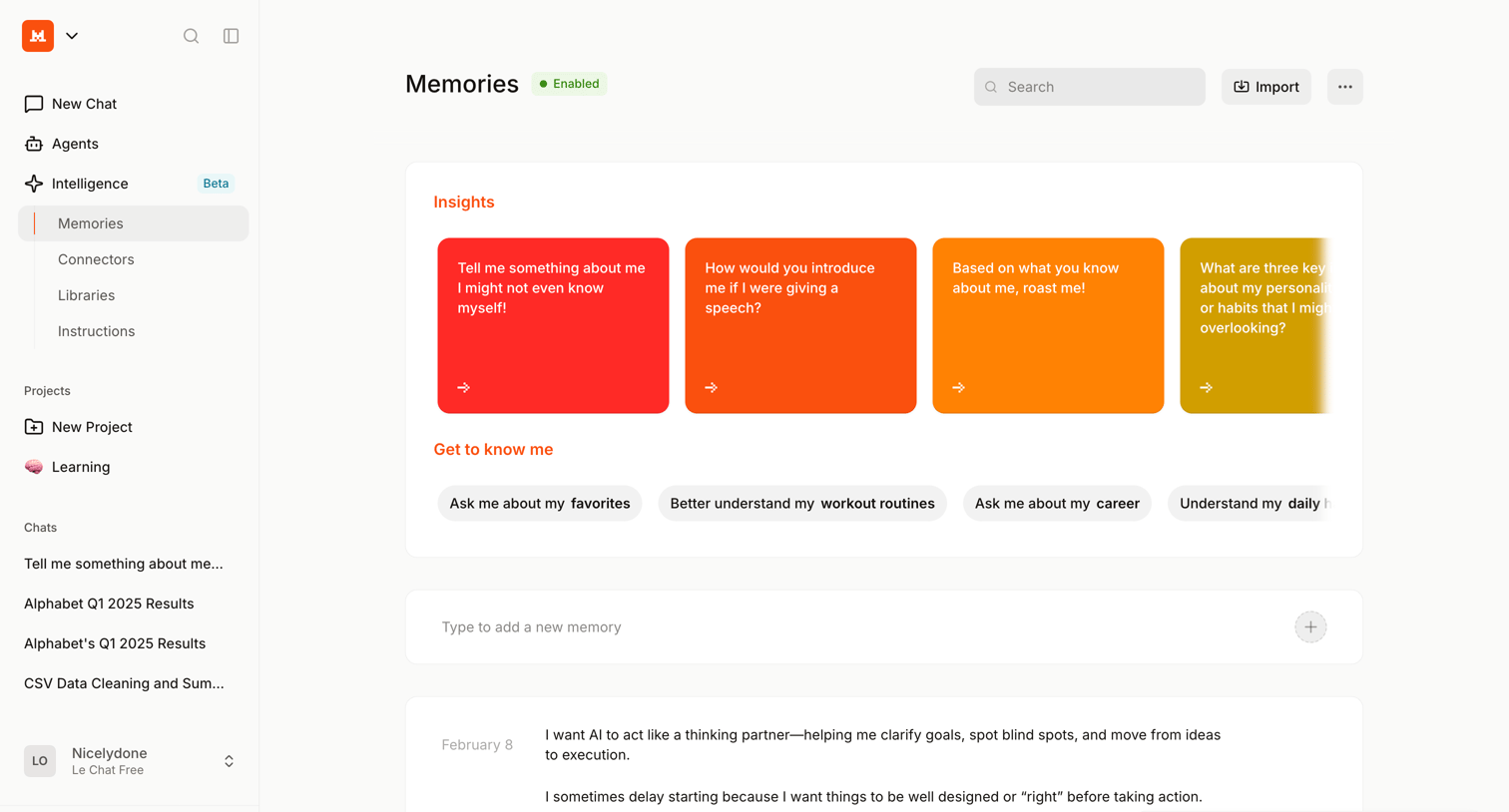Click the download icon in Import button
Image resolution: width=1509 pixels, height=812 pixels.
tap(1242, 87)
